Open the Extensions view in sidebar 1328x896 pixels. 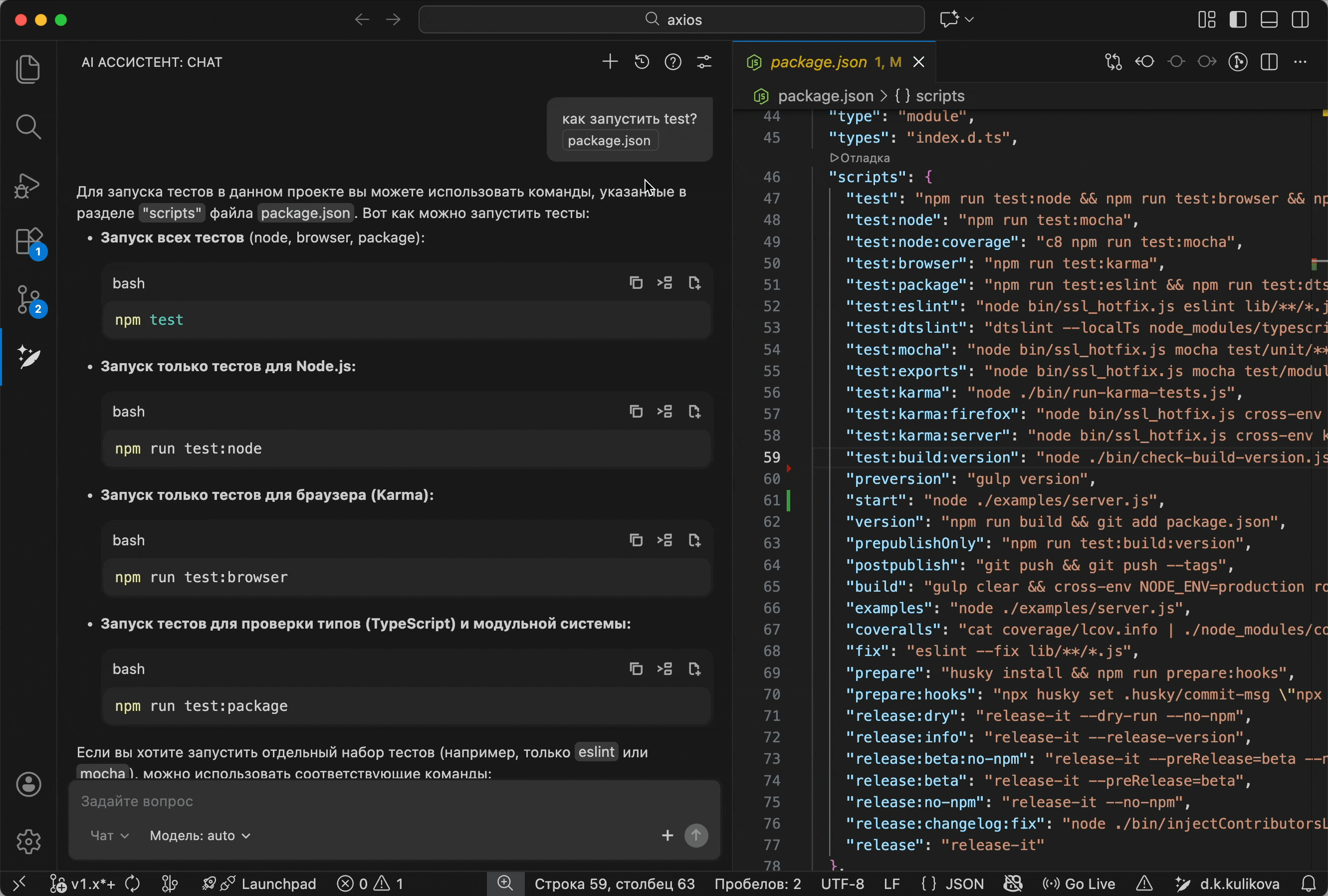pyautogui.click(x=28, y=242)
